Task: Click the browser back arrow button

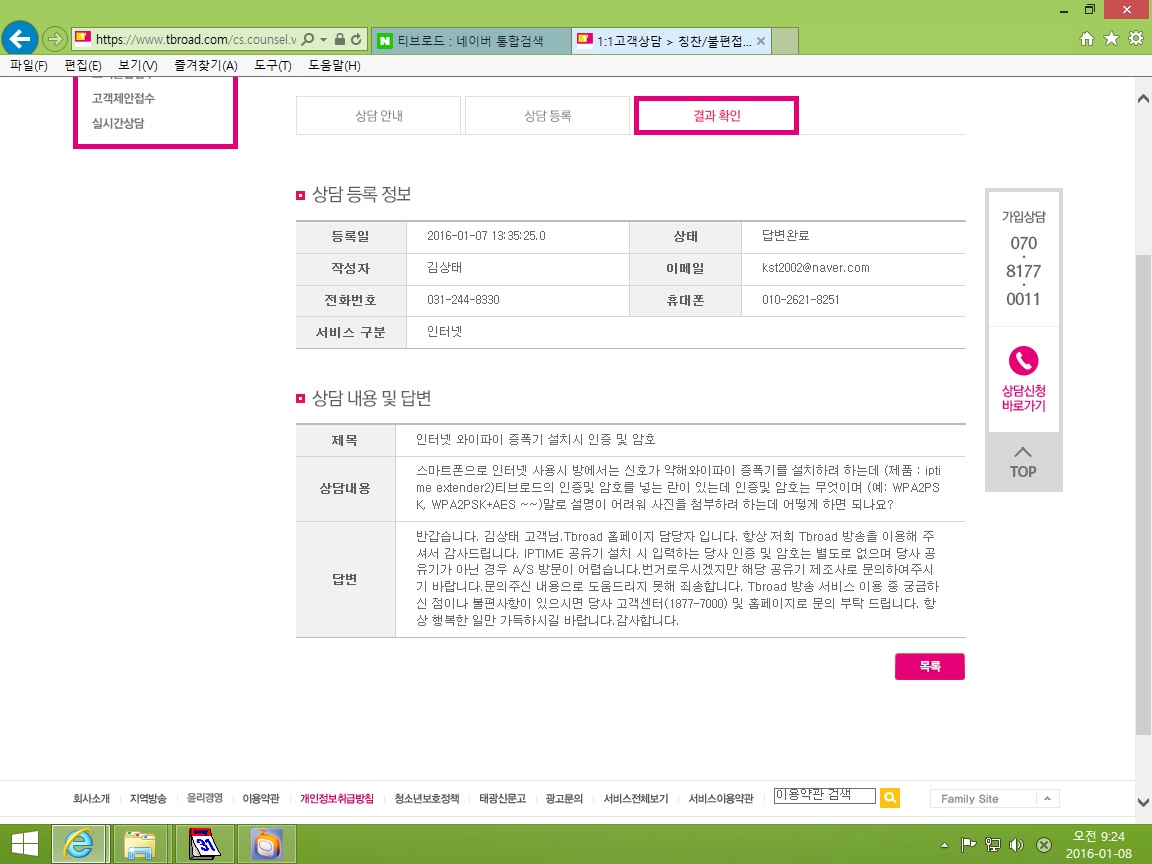Action: tap(20, 38)
